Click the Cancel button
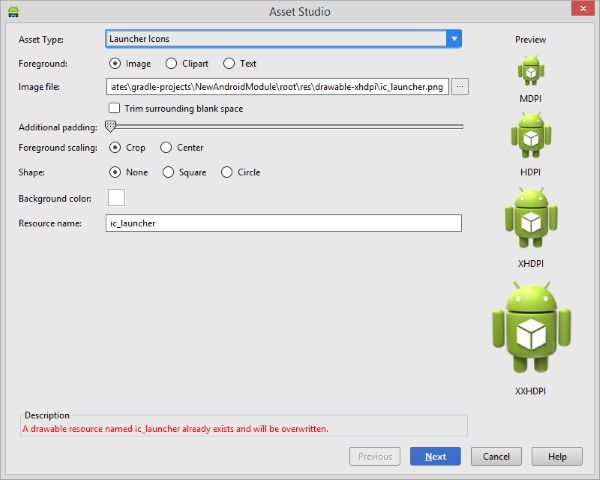This screenshot has width=600, height=480. click(496, 456)
